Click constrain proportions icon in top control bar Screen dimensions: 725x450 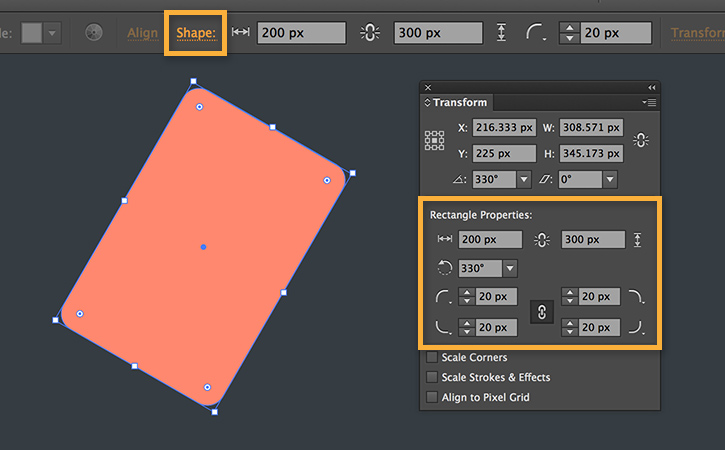tap(370, 33)
